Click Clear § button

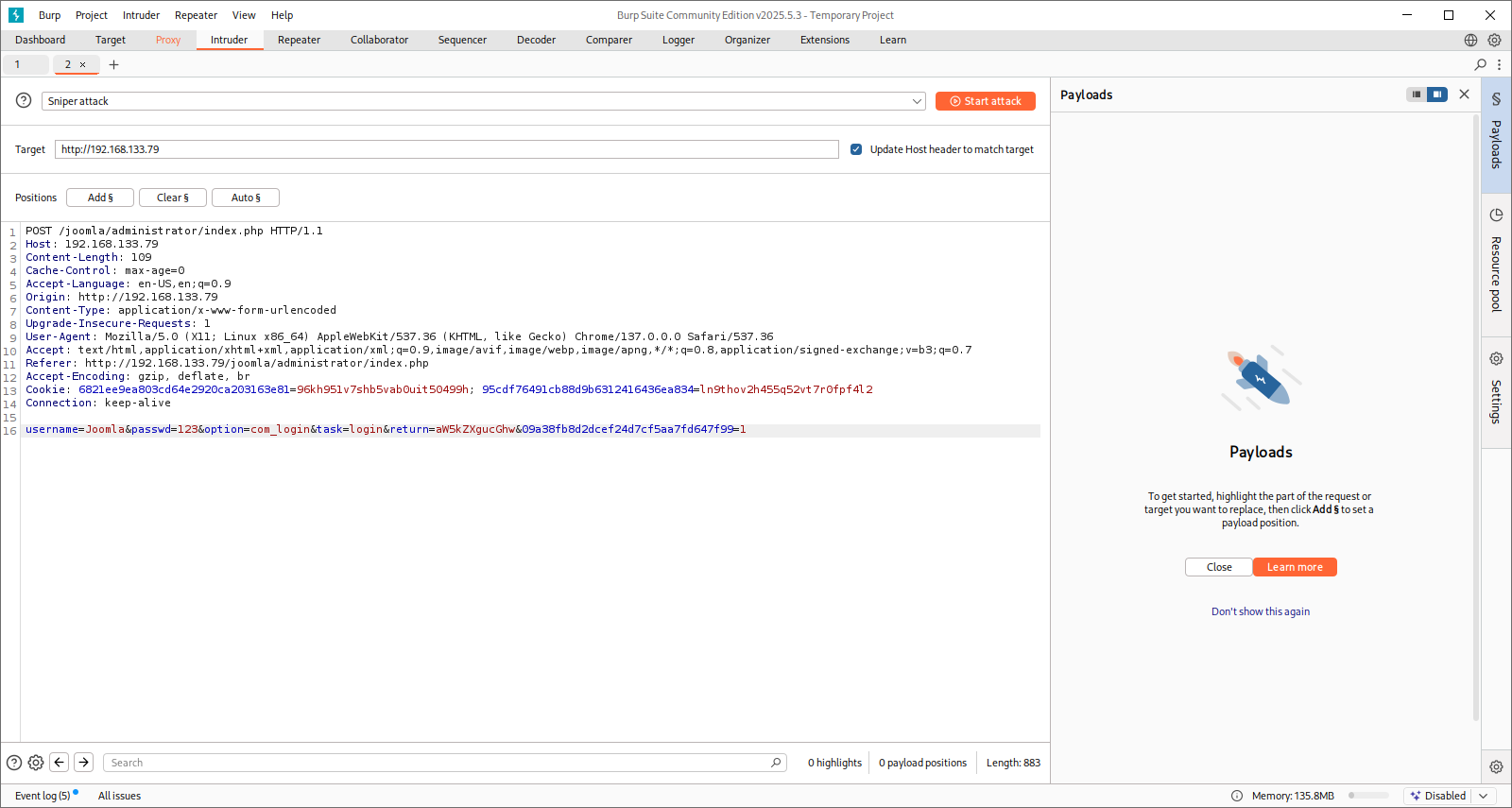coord(173,198)
